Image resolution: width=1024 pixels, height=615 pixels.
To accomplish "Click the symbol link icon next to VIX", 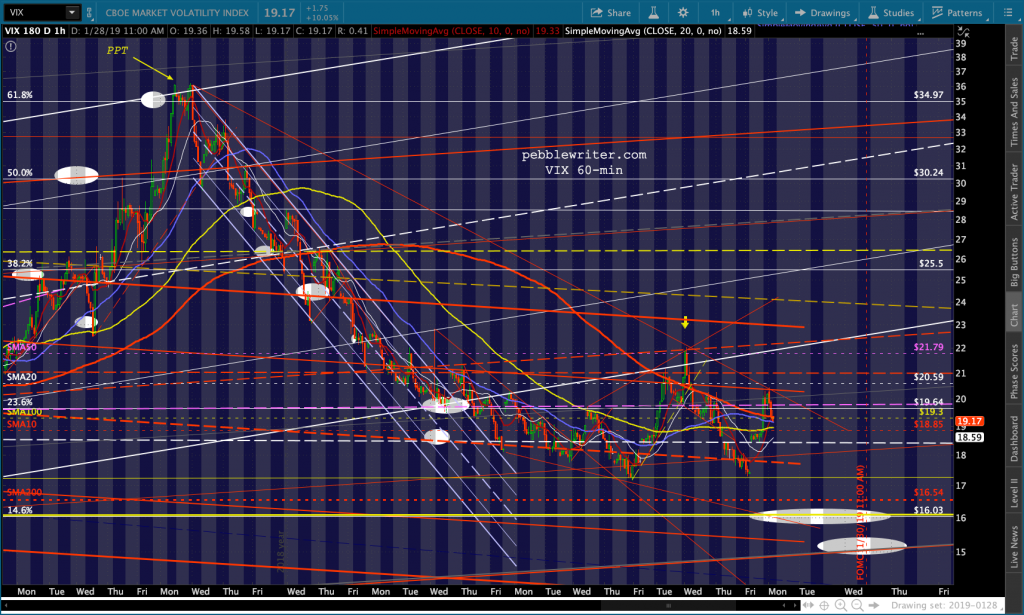I will 89,12.
